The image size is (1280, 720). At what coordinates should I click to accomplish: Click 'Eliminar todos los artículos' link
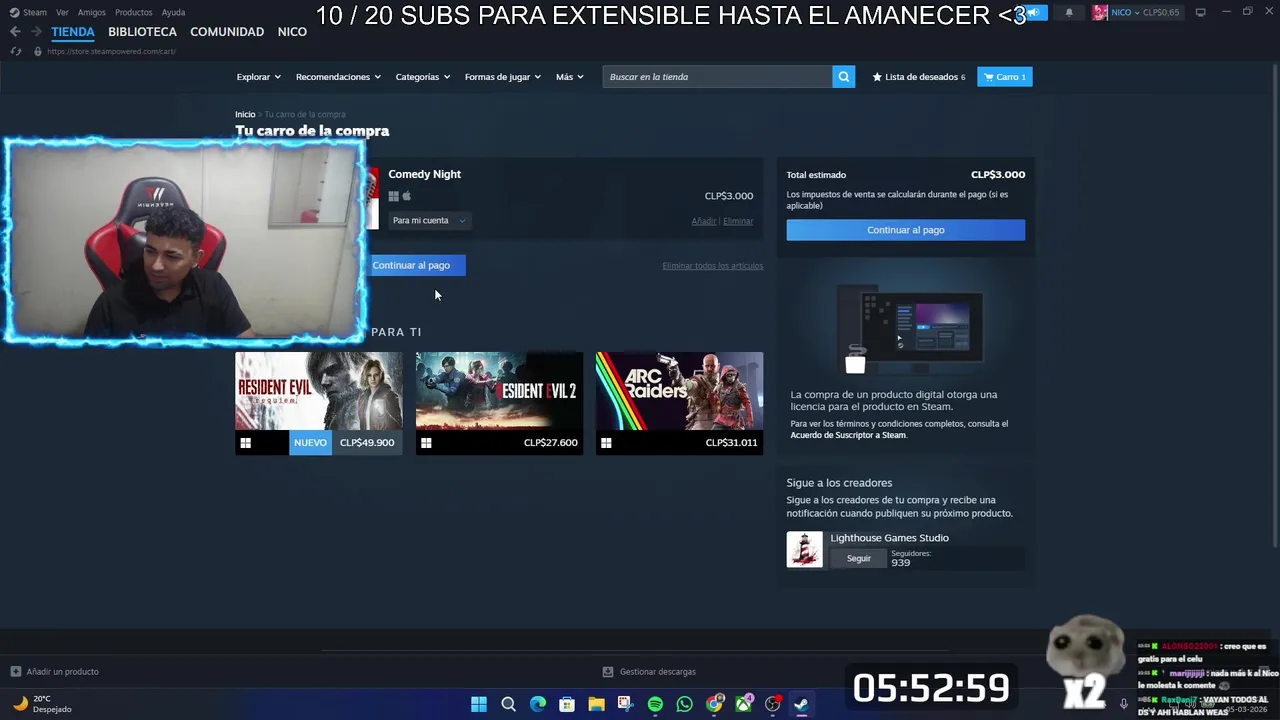pos(712,266)
